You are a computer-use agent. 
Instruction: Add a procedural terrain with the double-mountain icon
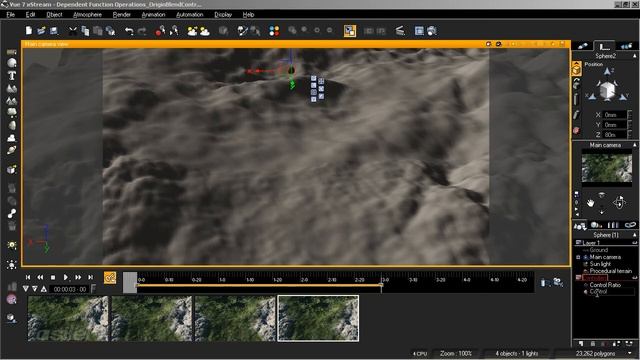(x=12, y=100)
